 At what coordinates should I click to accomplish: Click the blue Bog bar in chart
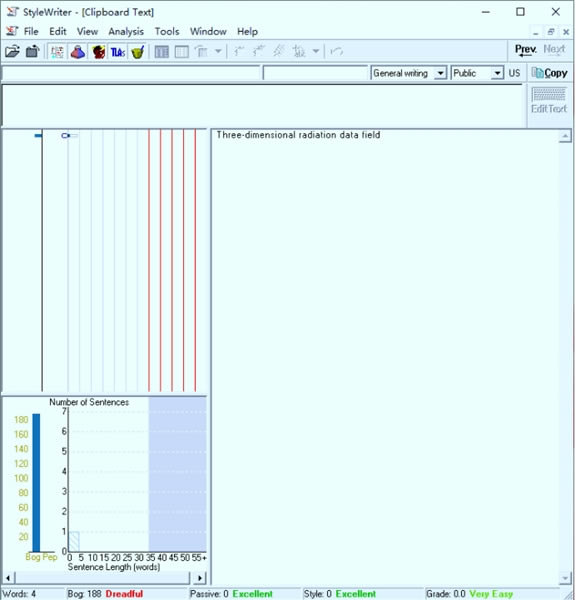[36, 483]
